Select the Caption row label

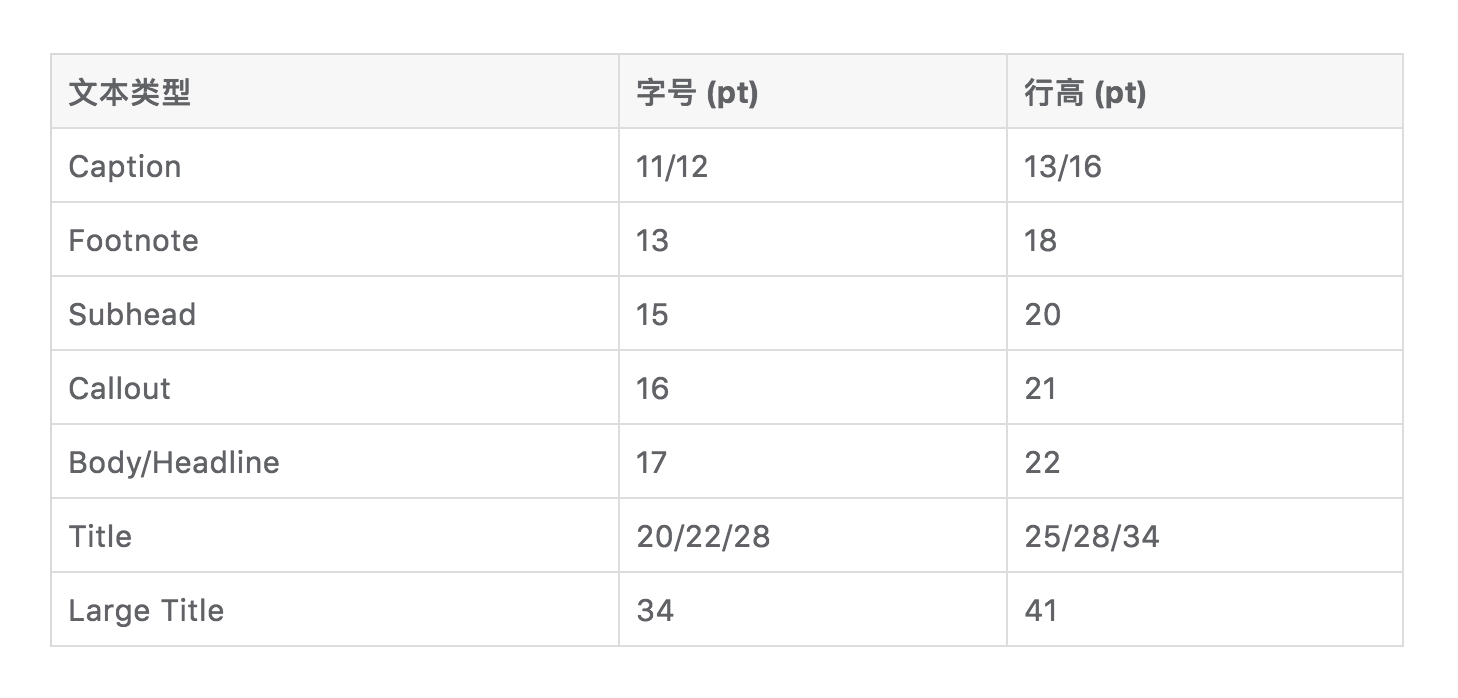pyautogui.click(x=125, y=166)
